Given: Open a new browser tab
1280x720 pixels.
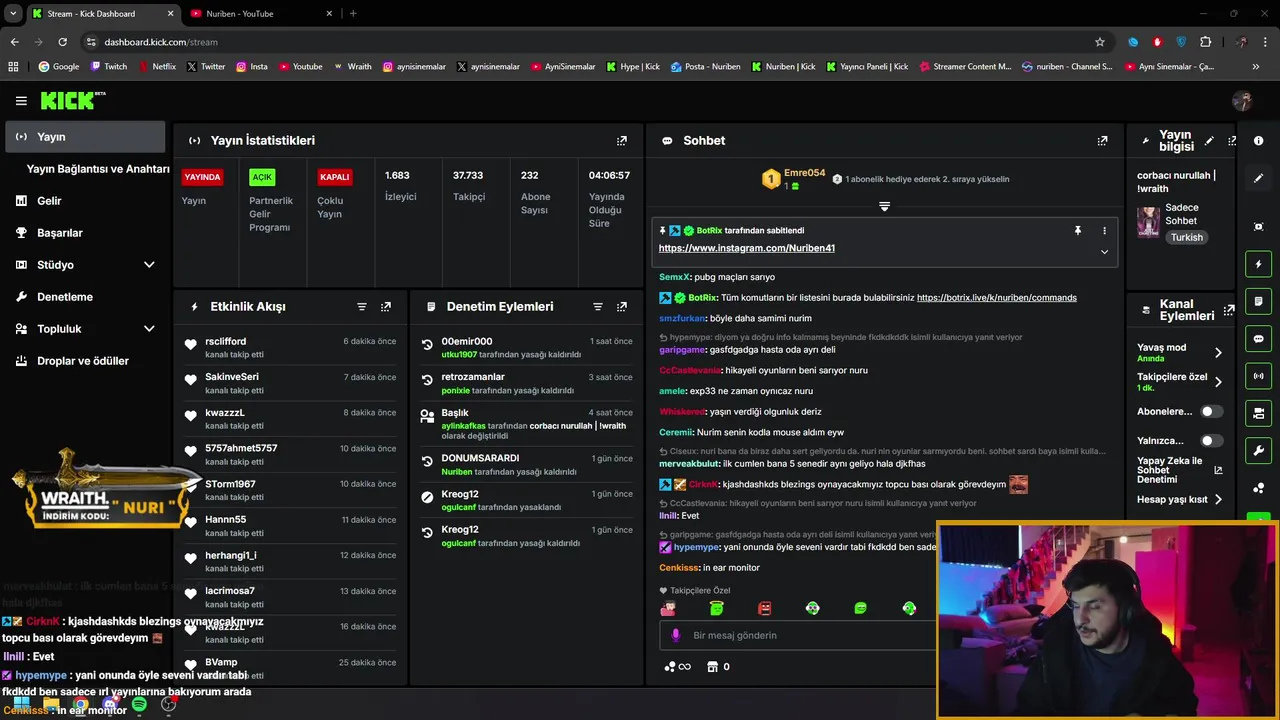Looking at the screenshot, I should coord(353,14).
